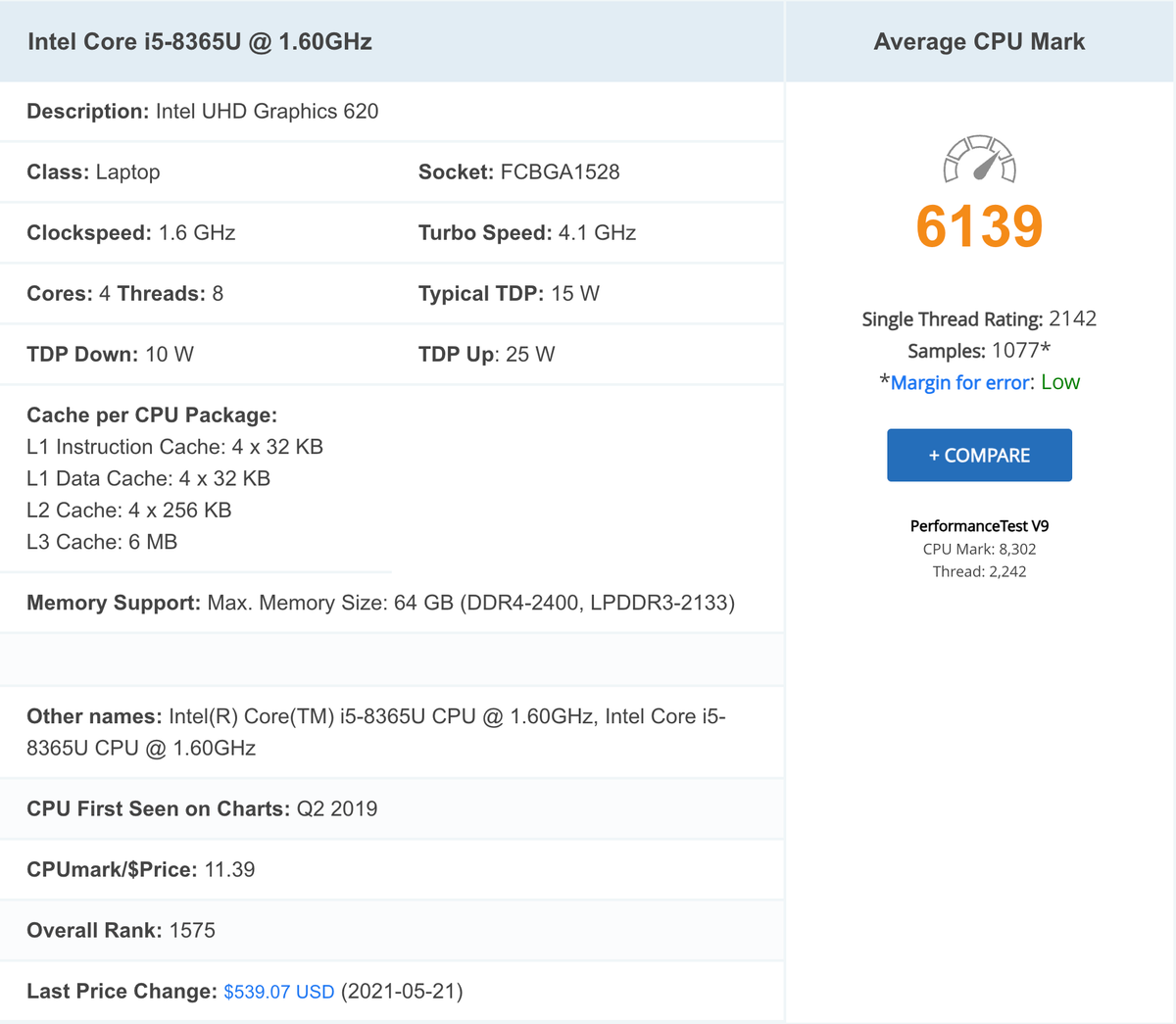Click the L3 Cache 6 MB line
The height and width of the screenshot is (1024, 1176).
click(x=102, y=542)
